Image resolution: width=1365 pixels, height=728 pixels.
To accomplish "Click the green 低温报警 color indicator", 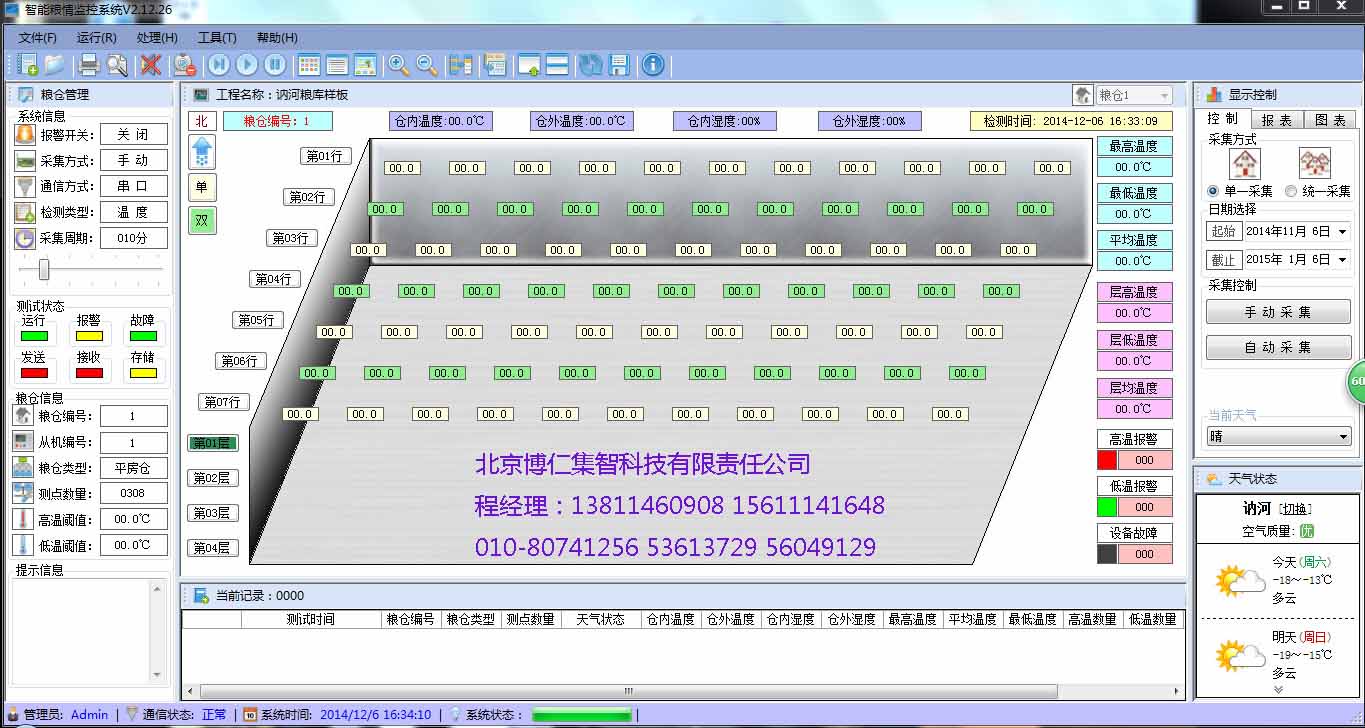I will pyautogui.click(x=1107, y=507).
